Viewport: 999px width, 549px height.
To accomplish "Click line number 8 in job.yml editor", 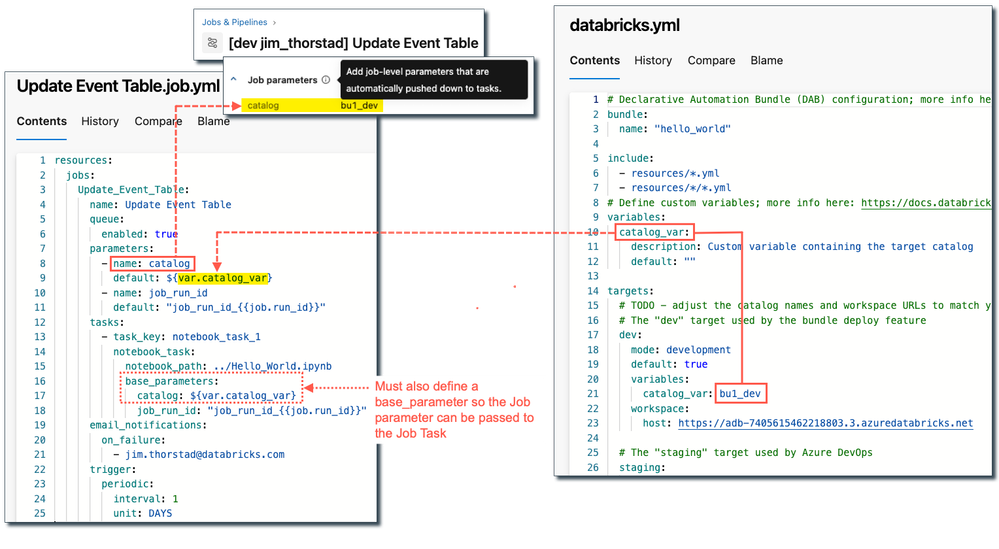I will point(42,263).
